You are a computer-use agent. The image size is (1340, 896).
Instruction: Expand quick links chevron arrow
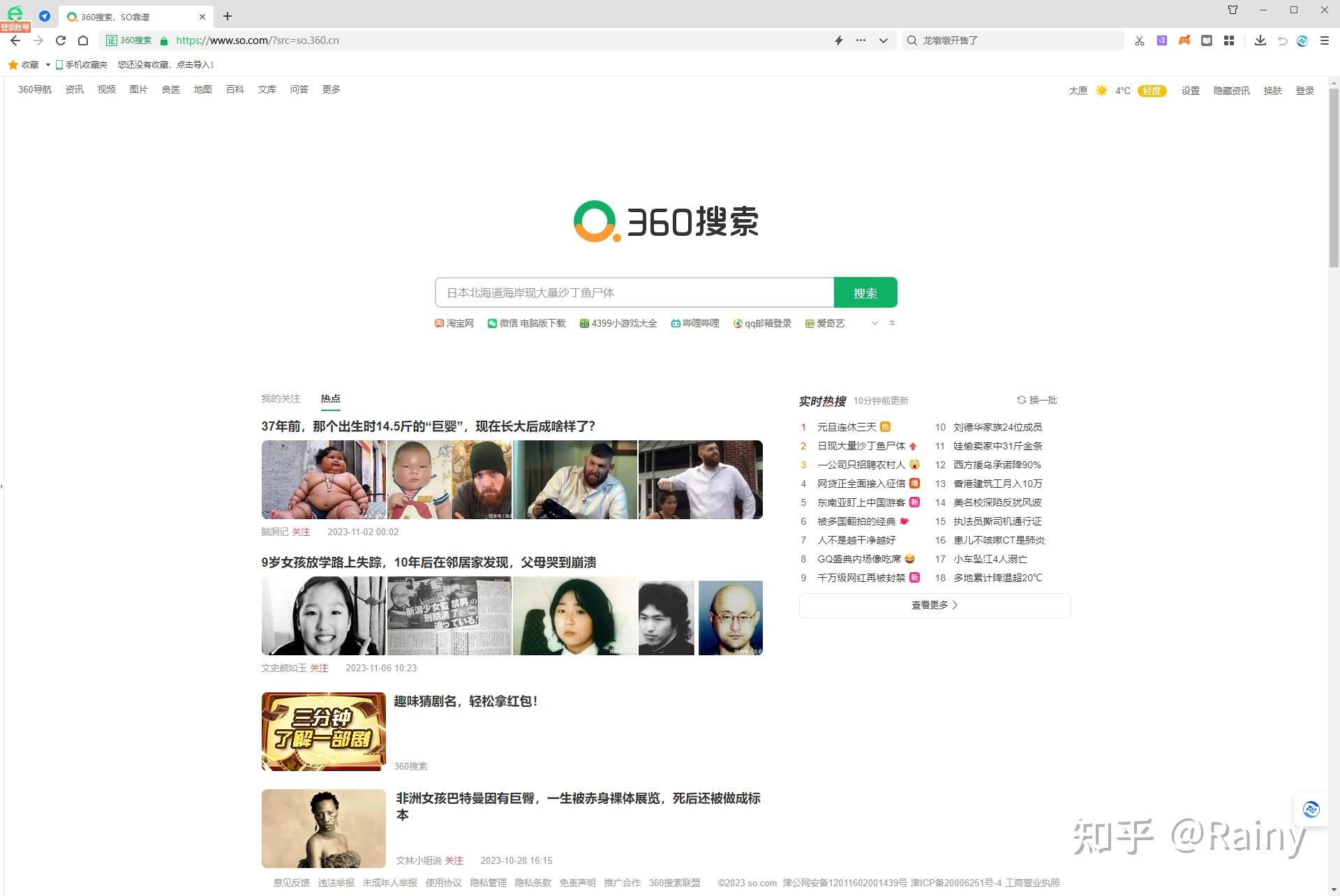(x=874, y=323)
